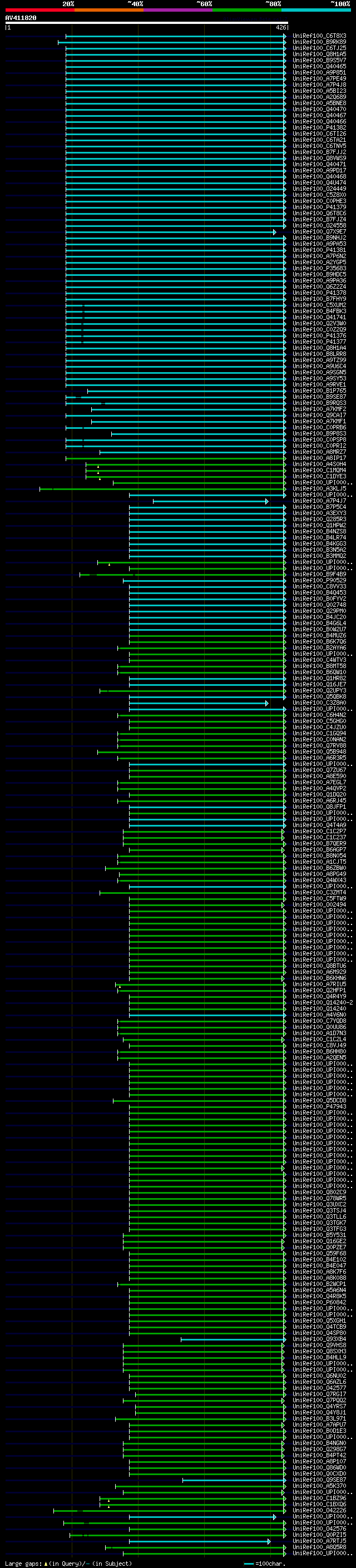Open the UniRef100_A7PE49 hit label
The image size is (356, 1568).
coord(319,78)
